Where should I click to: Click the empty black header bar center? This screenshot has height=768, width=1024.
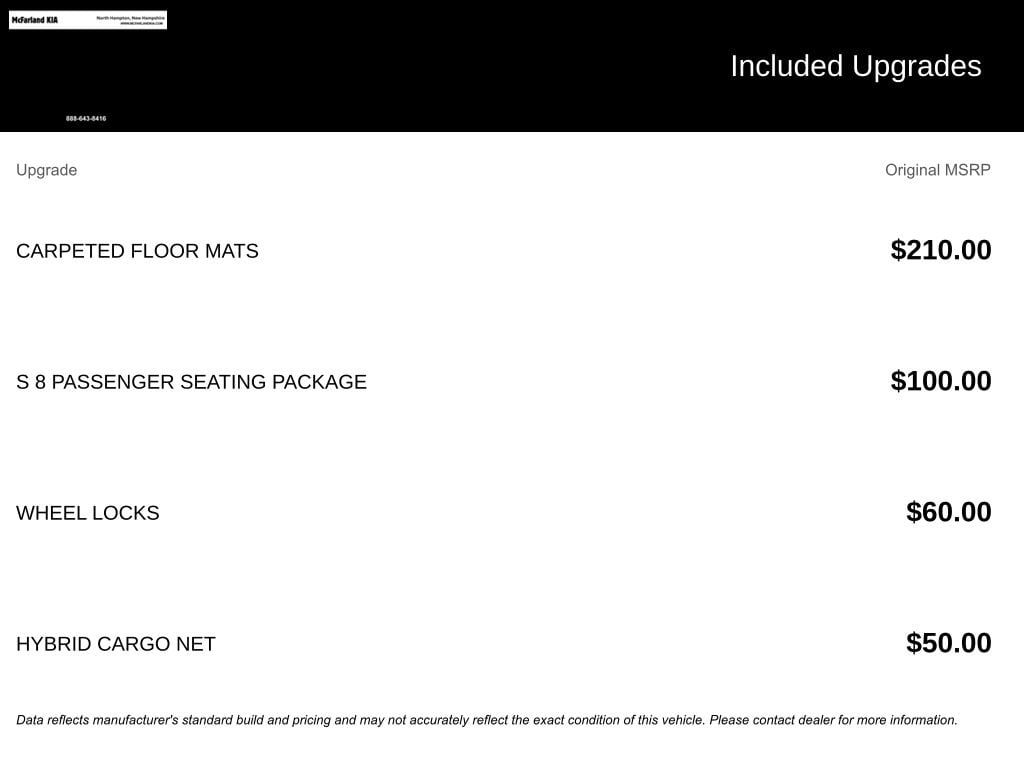[x=450, y=70]
